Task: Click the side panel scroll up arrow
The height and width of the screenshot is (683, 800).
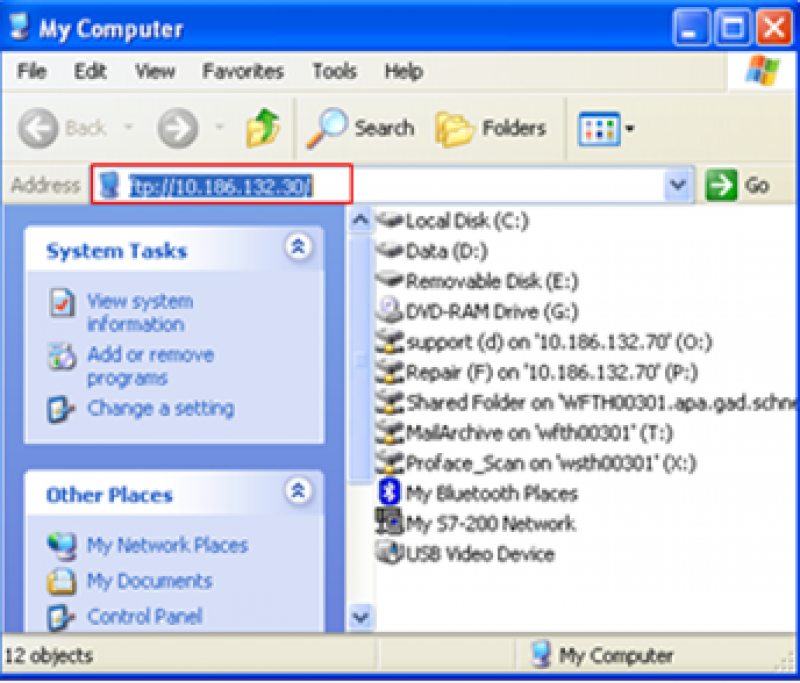Action: click(x=361, y=220)
